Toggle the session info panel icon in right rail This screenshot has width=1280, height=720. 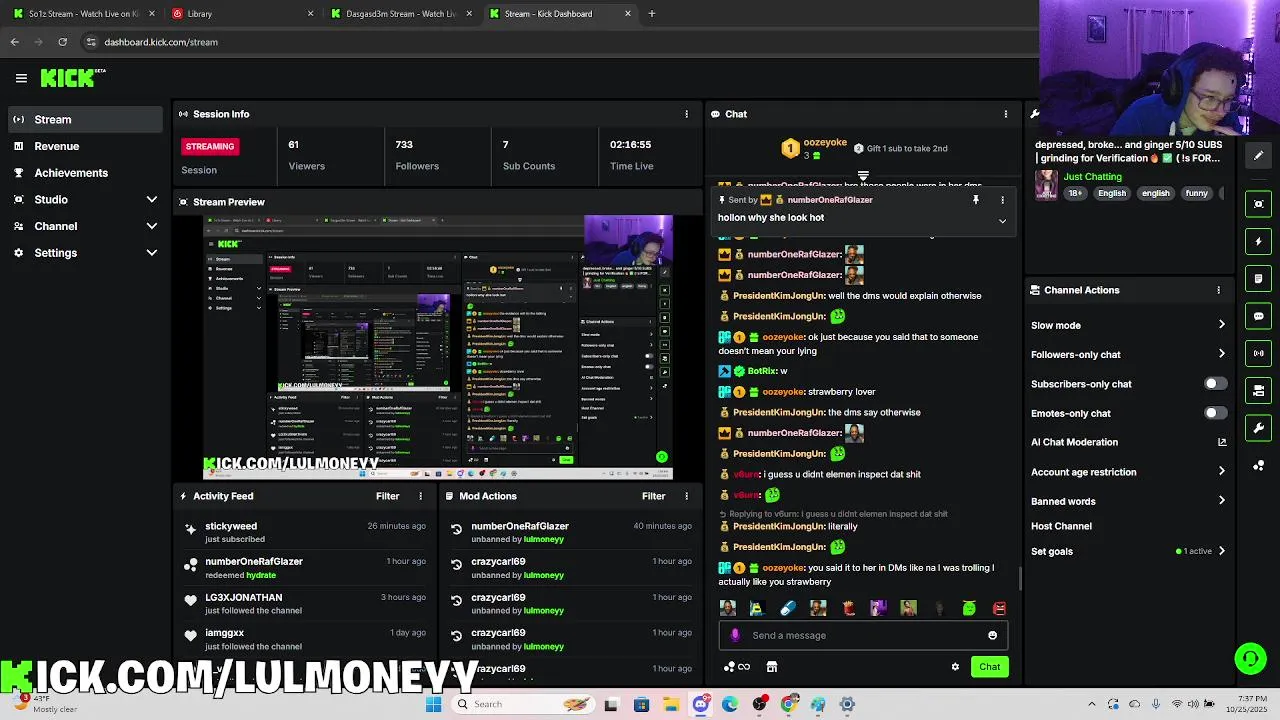pos(1258,204)
